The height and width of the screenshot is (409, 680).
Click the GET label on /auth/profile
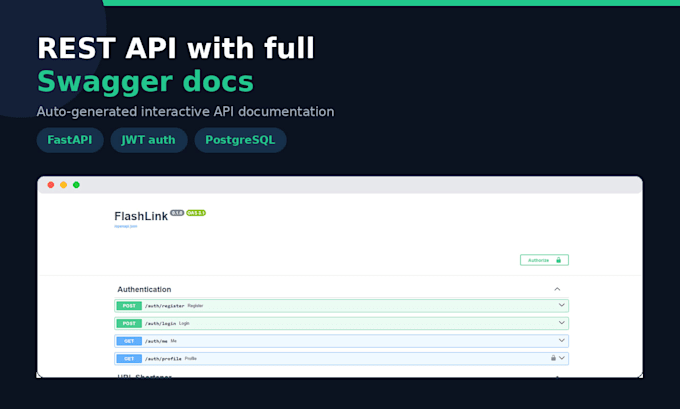[x=129, y=358]
